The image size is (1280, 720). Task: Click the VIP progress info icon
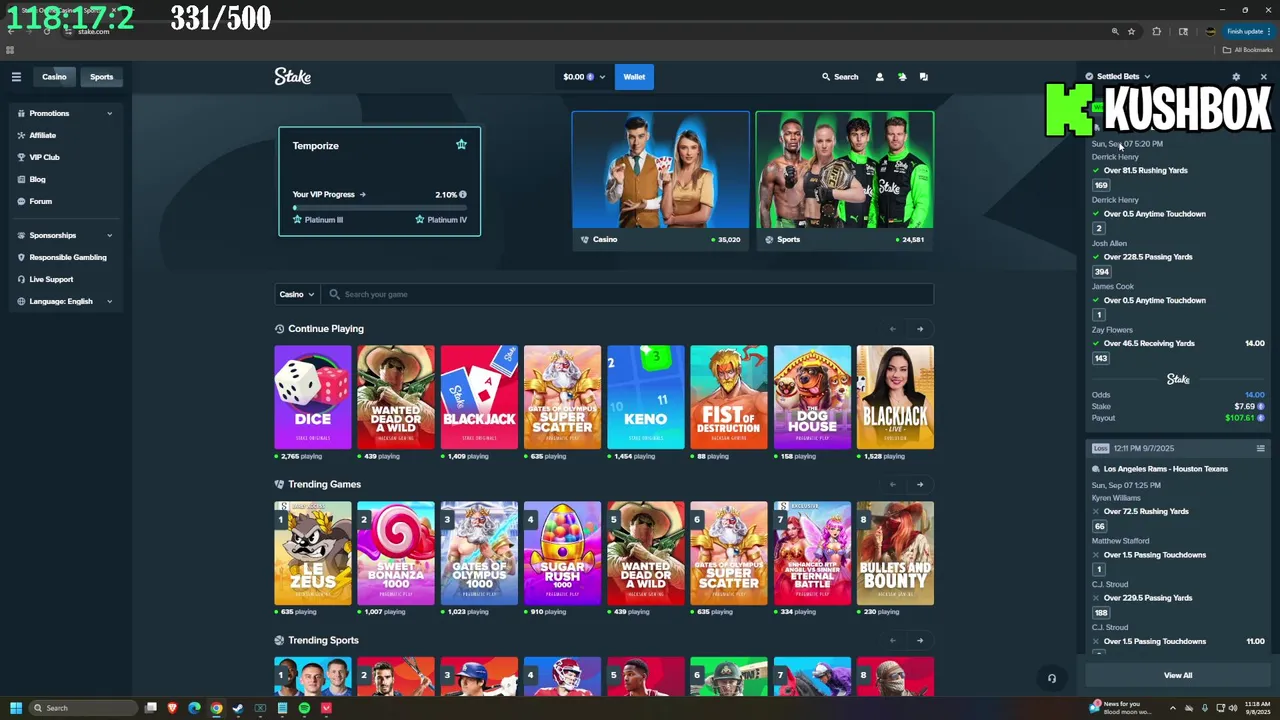[462, 194]
